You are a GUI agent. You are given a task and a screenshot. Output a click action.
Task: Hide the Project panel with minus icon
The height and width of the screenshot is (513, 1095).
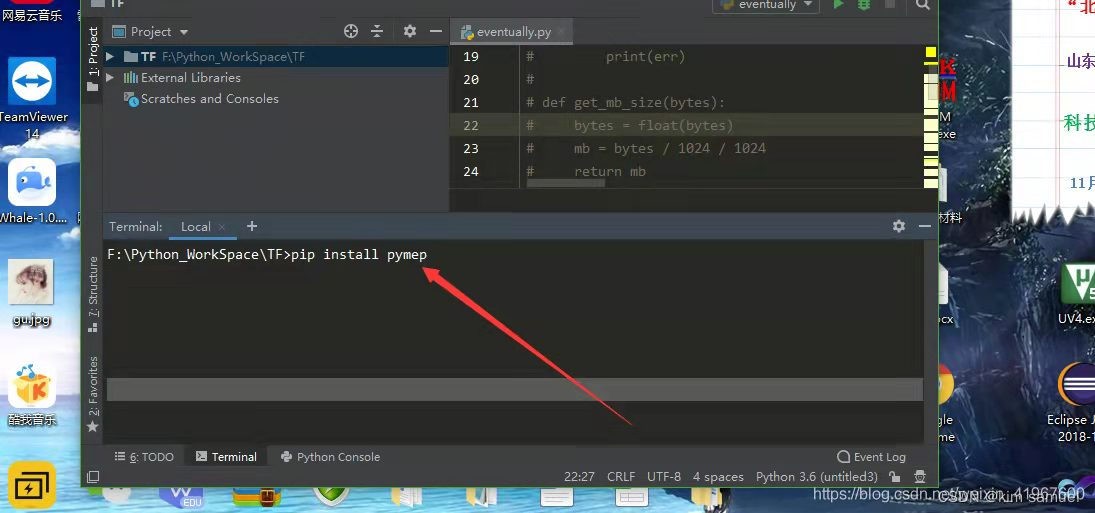pos(436,31)
